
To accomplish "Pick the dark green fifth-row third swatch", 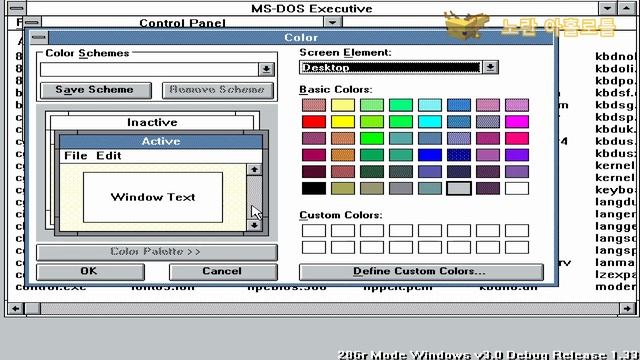I will pos(371,171).
